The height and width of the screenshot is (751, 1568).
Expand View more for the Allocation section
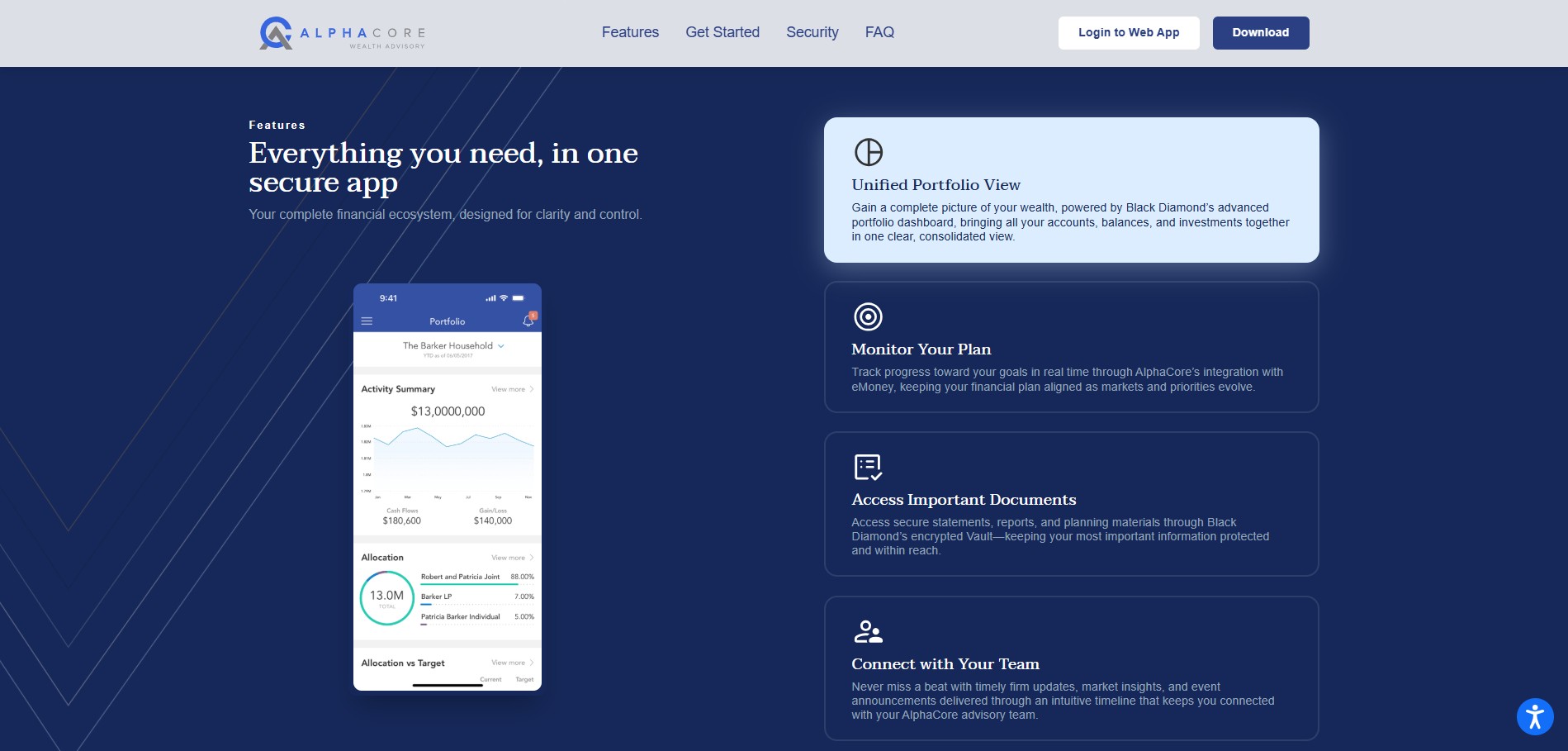click(x=509, y=558)
